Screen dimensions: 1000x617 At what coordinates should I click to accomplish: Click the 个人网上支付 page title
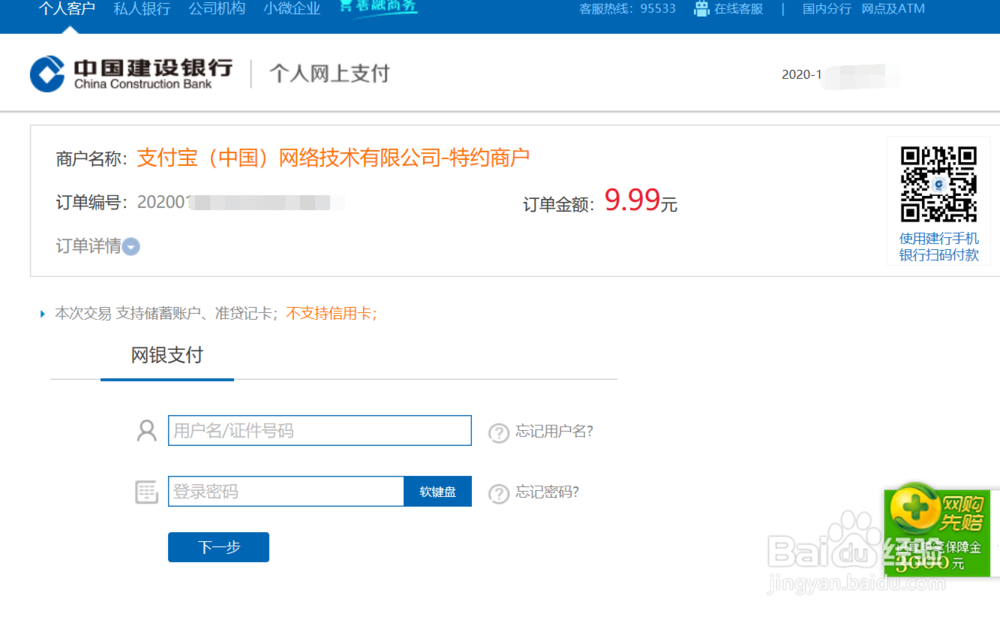[x=329, y=73]
